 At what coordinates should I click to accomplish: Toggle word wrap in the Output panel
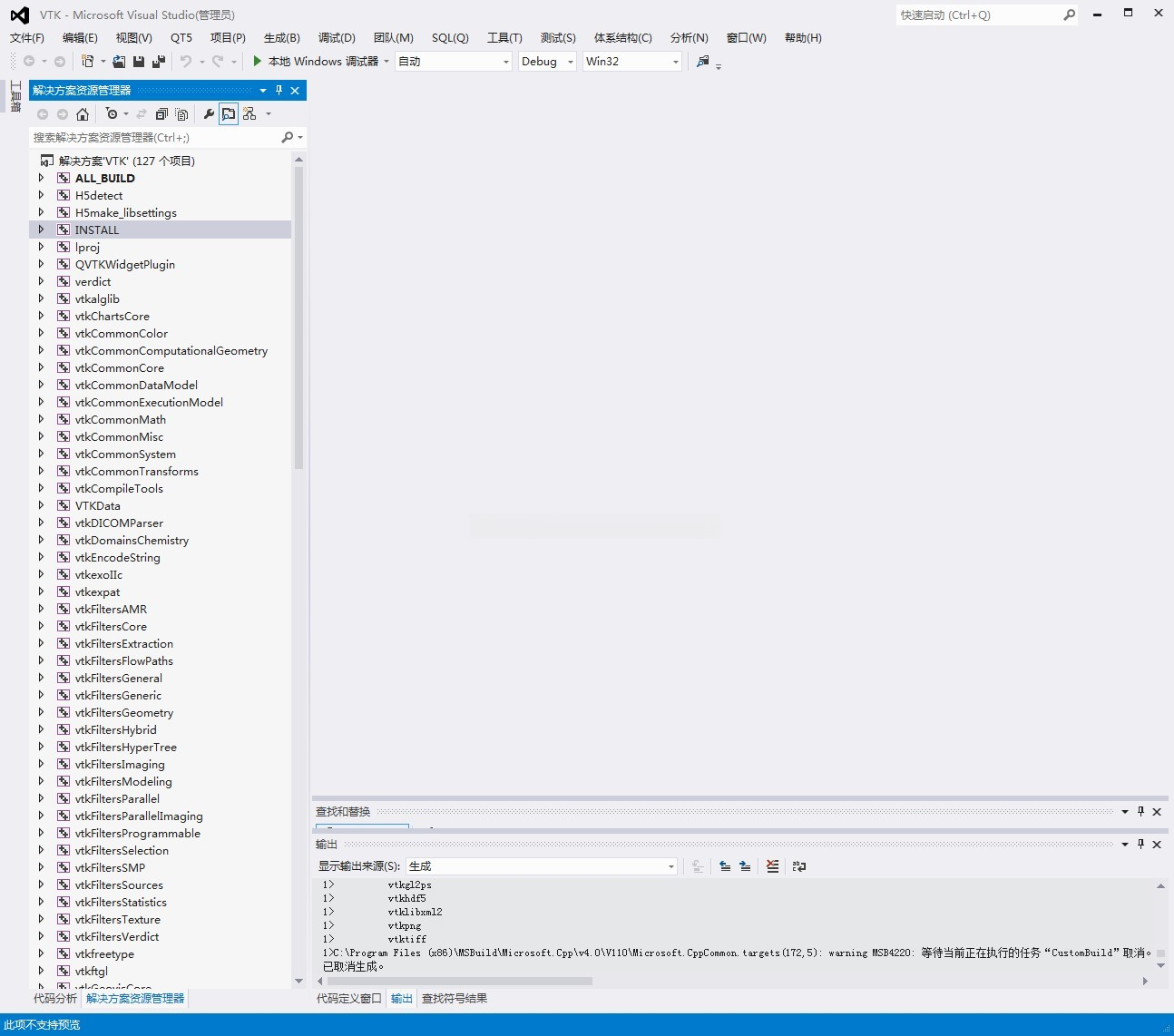[798, 866]
